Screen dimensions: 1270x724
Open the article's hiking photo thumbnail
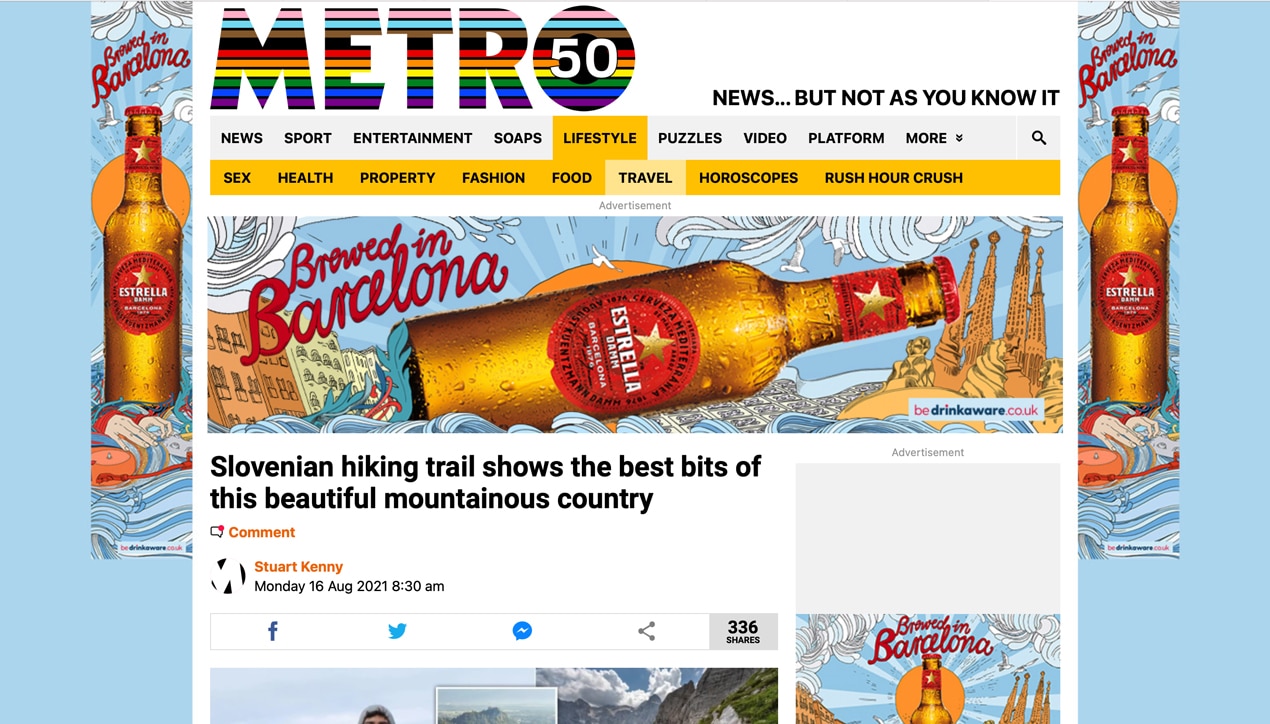point(496,705)
